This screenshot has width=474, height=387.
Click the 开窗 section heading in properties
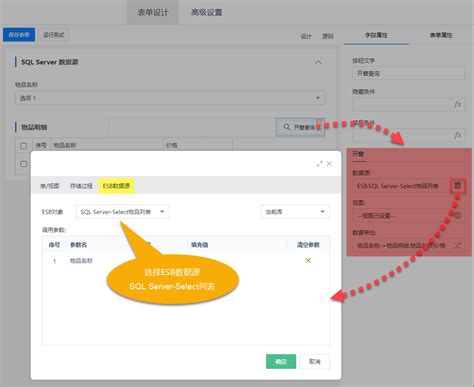(358, 154)
